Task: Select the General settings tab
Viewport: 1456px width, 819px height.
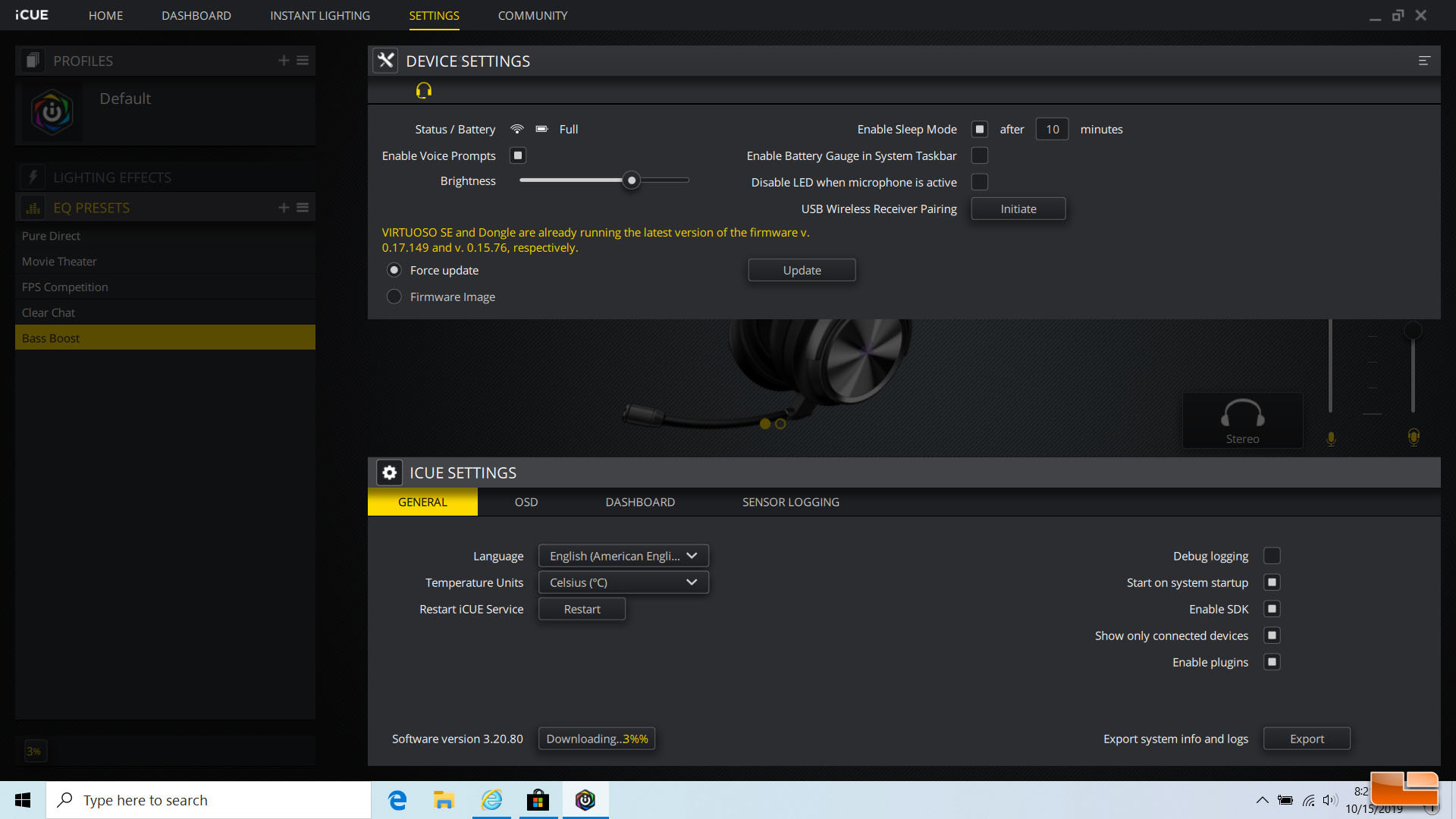Action: pyautogui.click(x=422, y=502)
